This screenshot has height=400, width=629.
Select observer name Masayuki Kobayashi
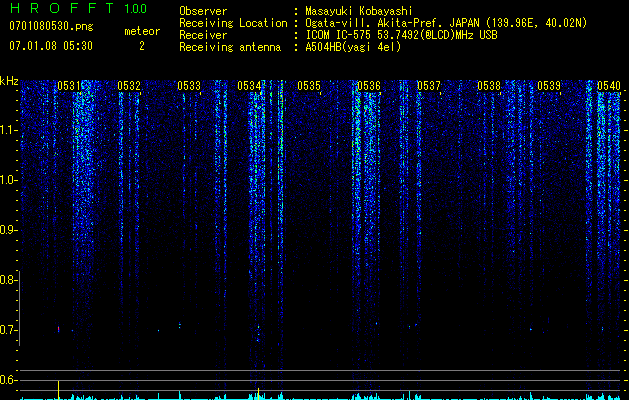click(x=359, y=11)
